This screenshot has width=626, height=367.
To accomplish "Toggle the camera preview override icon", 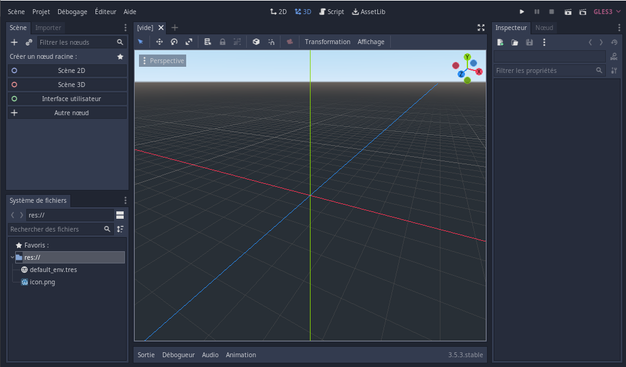I will 290,42.
